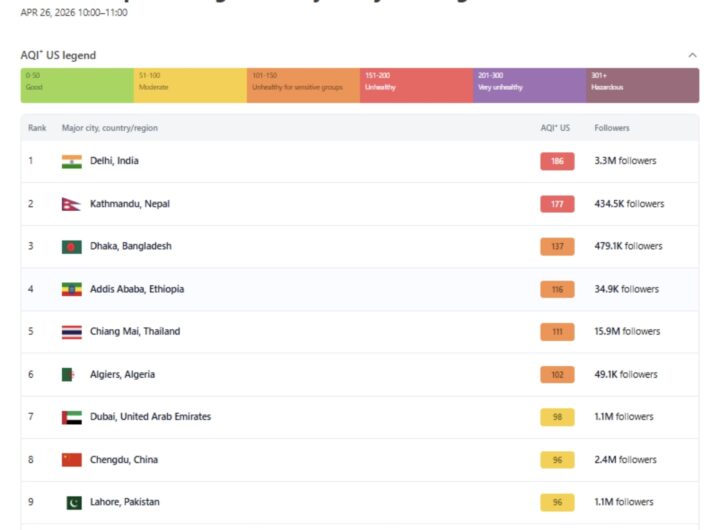Open the Chengdu, China row
This screenshot has height=530, width=720.
click(x=123, y=460)
